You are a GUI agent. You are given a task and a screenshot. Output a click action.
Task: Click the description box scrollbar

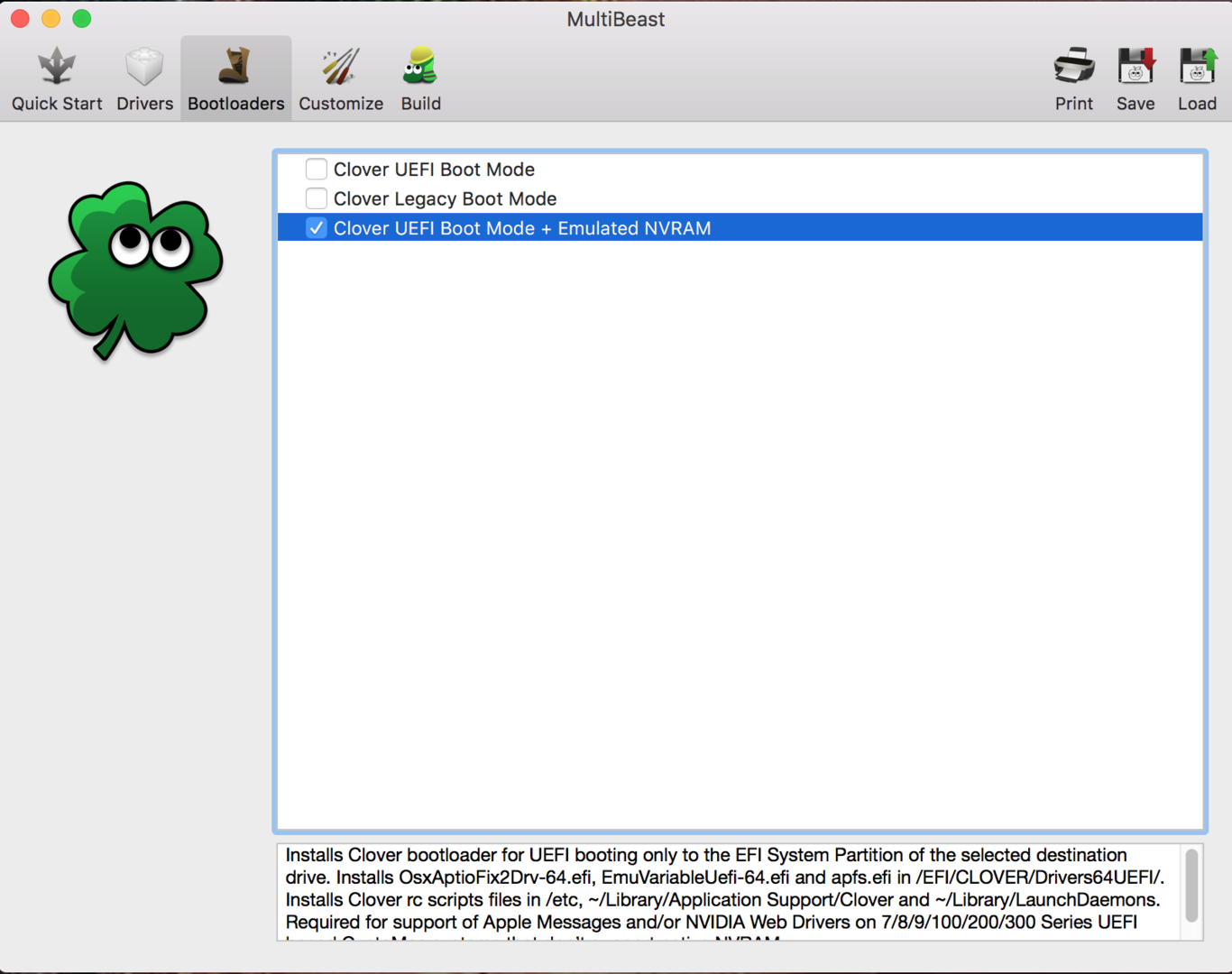click(1191, 886)
